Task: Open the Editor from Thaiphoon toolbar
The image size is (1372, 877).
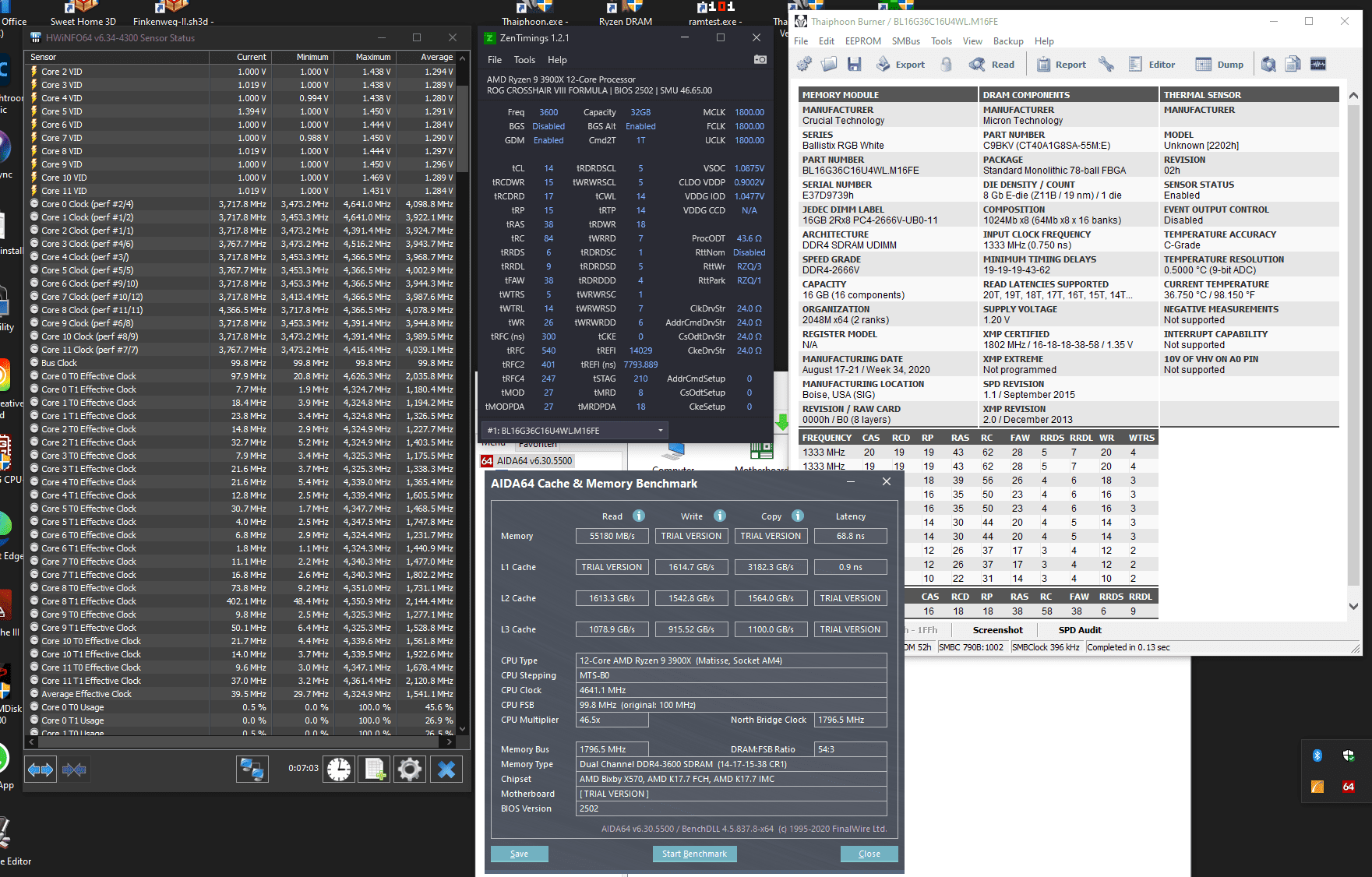Action: (1152, 64)
